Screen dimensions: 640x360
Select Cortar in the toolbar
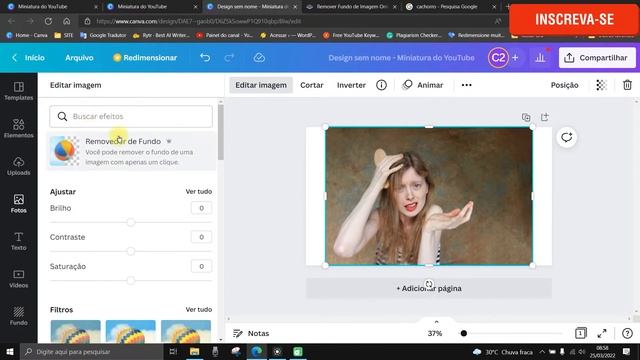[x=311, y=85]
